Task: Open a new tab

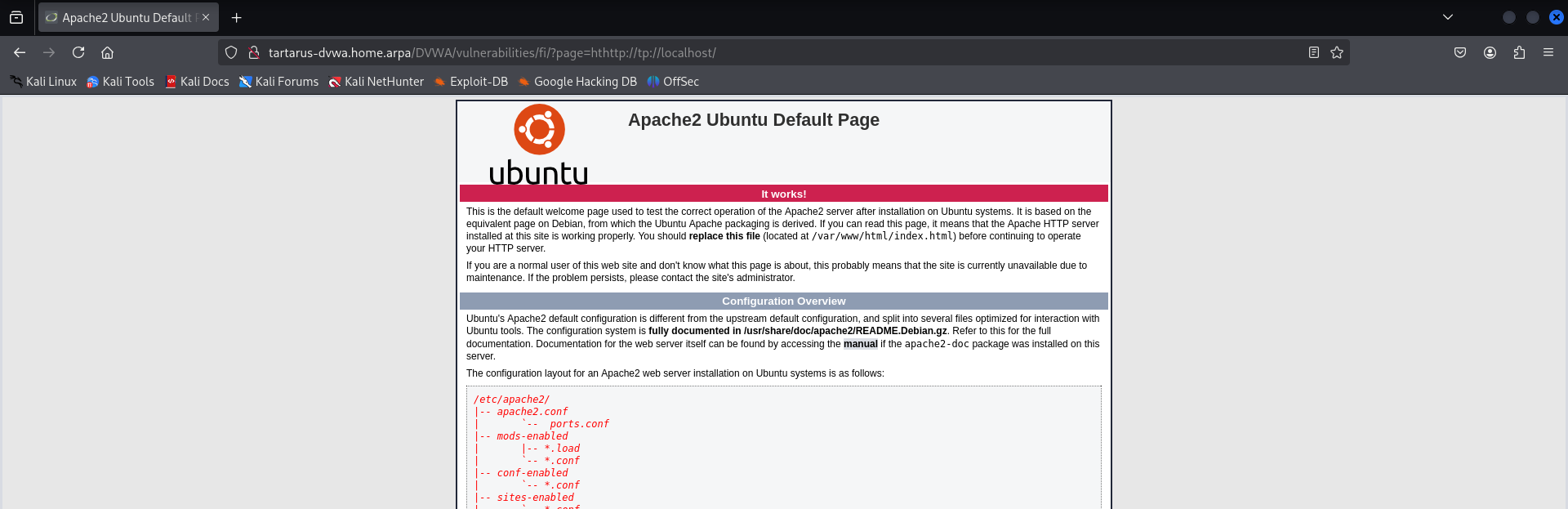Action: tap(237, 17)
